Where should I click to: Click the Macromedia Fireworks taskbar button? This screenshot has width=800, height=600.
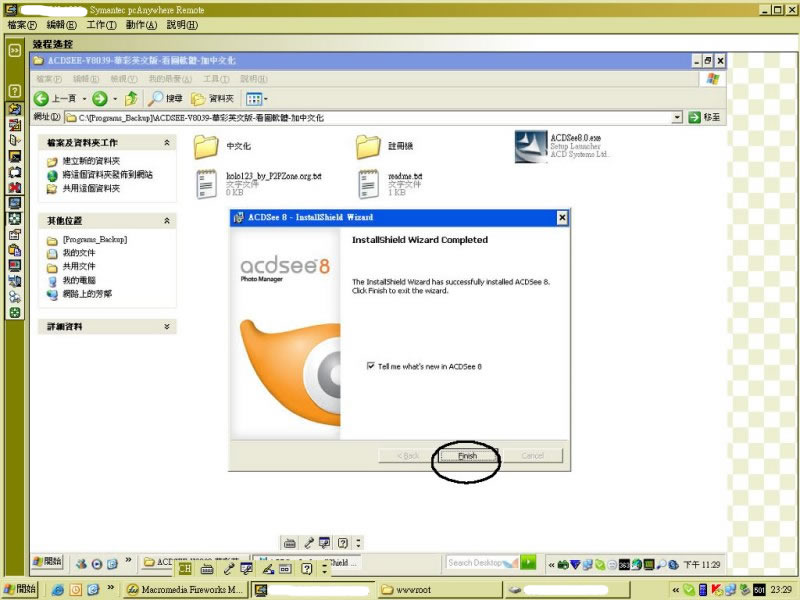click(x=186, y=590)
